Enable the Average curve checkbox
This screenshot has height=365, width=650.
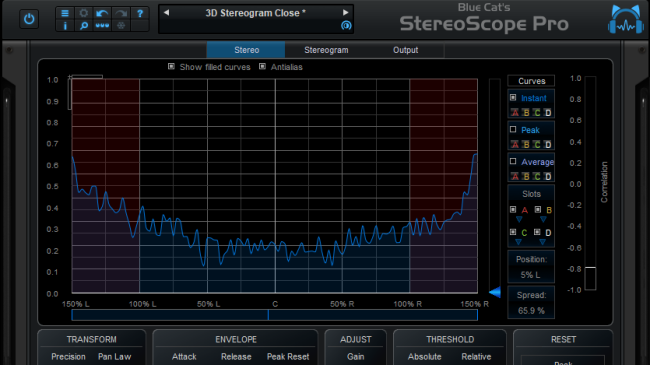point(513,161)
